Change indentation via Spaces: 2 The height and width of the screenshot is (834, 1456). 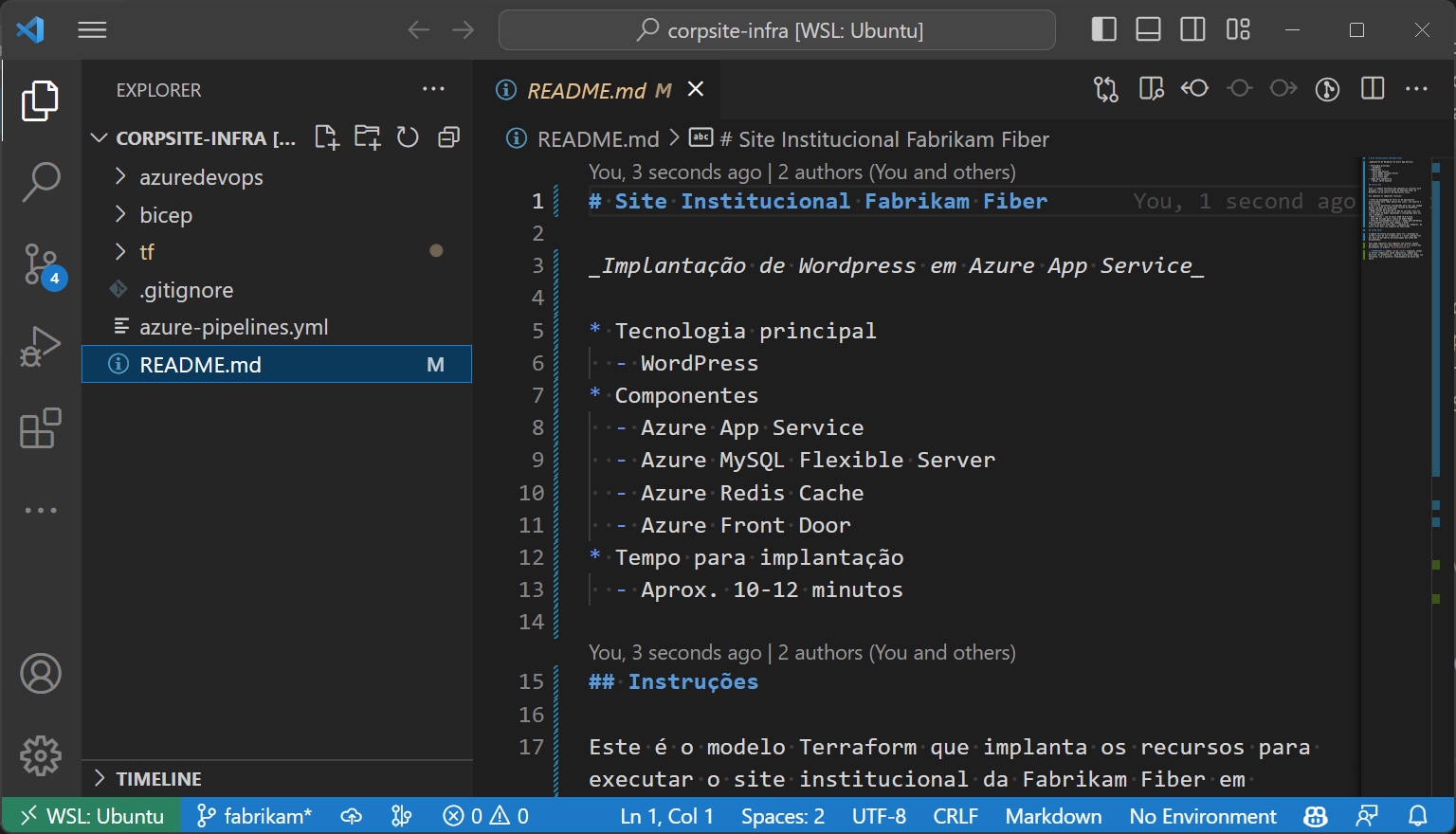tap(783, 816)
